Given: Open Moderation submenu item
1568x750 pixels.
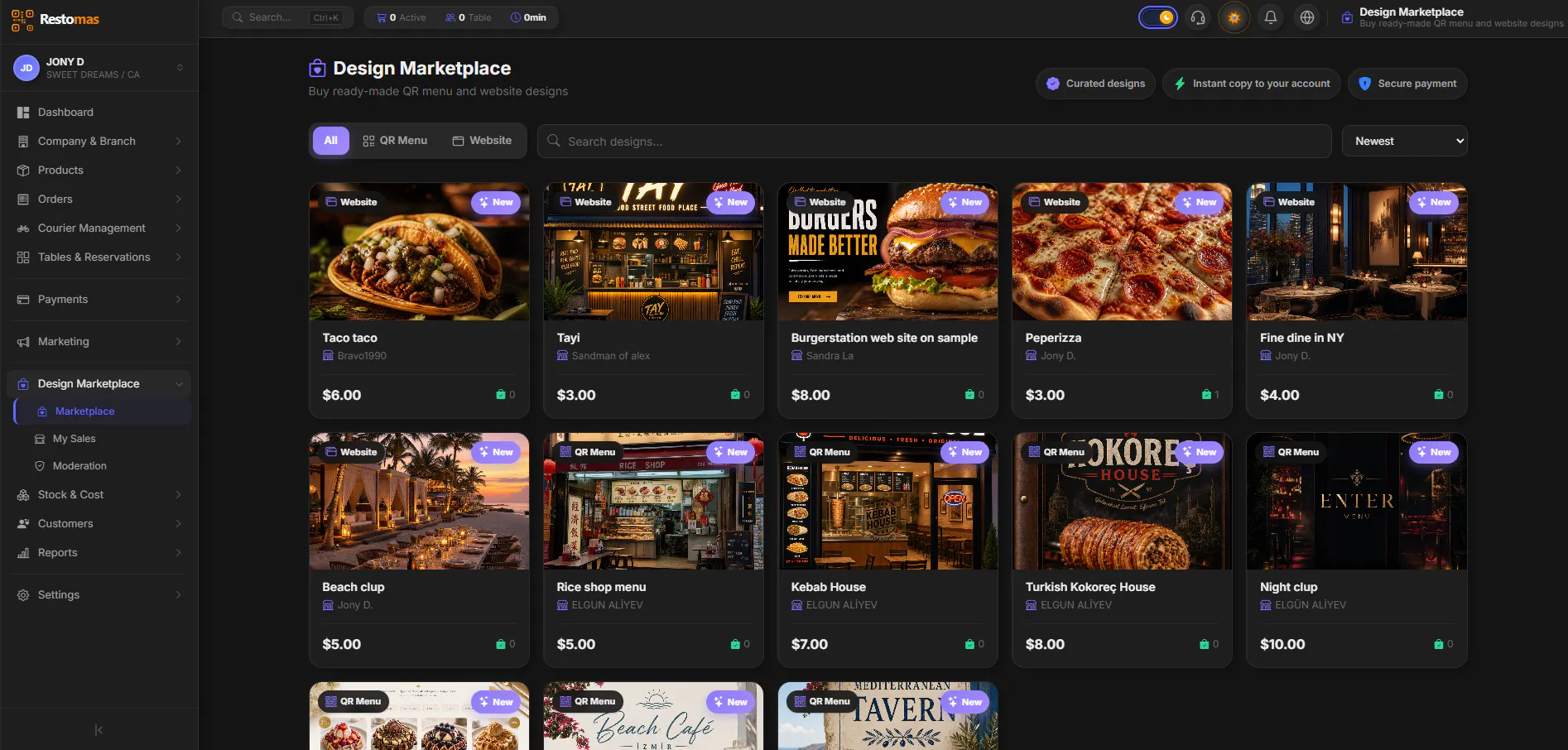Looking at the screenshot, I should [x=103, y=466].
